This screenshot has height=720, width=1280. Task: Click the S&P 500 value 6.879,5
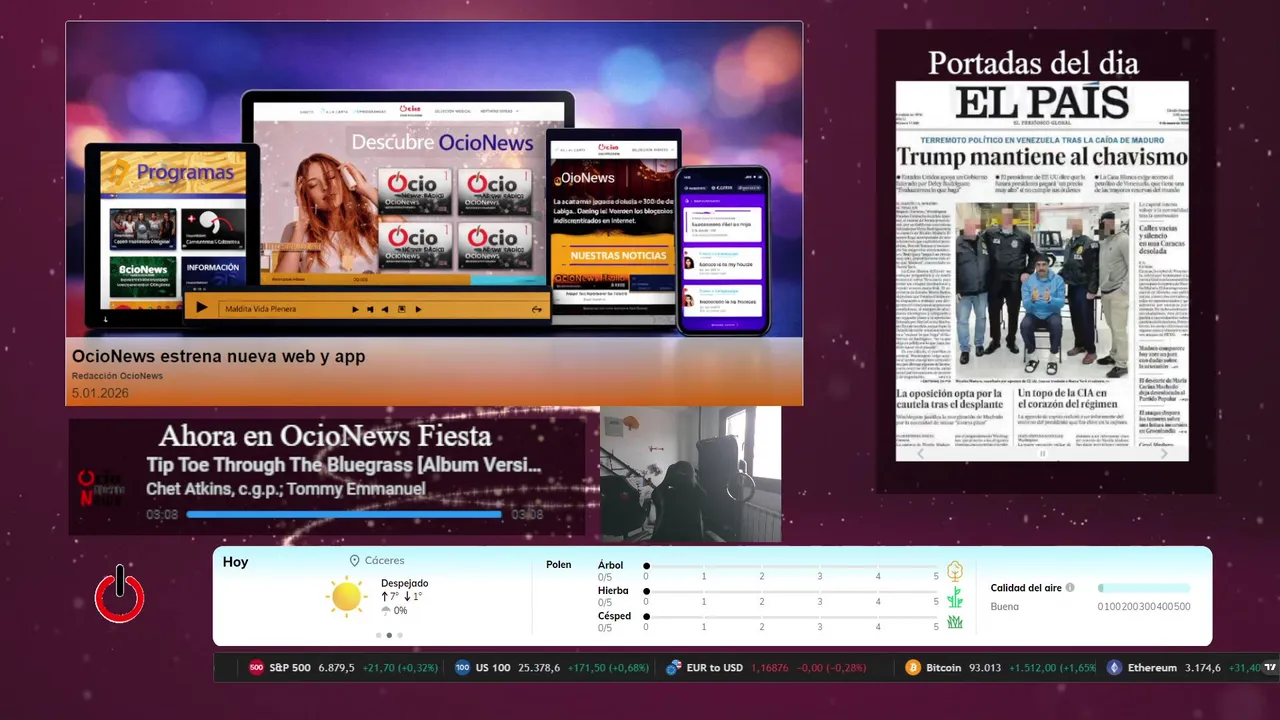(336, 668)
